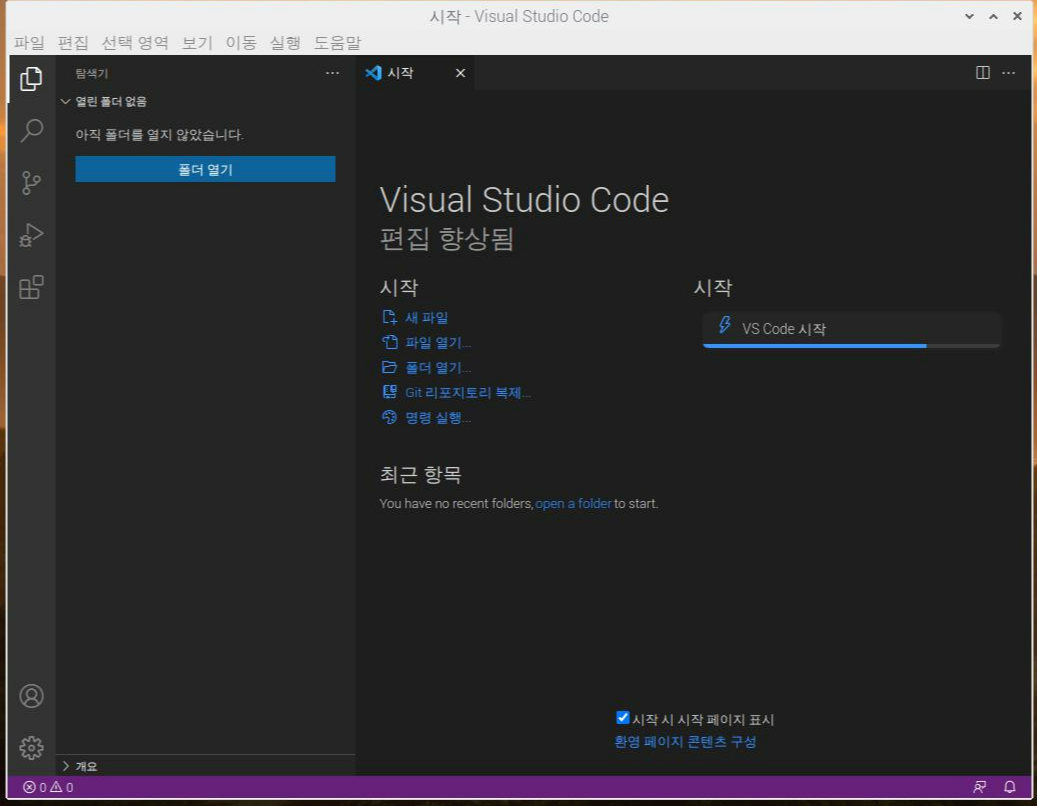Click the 명령 실행... link

click(x=438, y=418)
